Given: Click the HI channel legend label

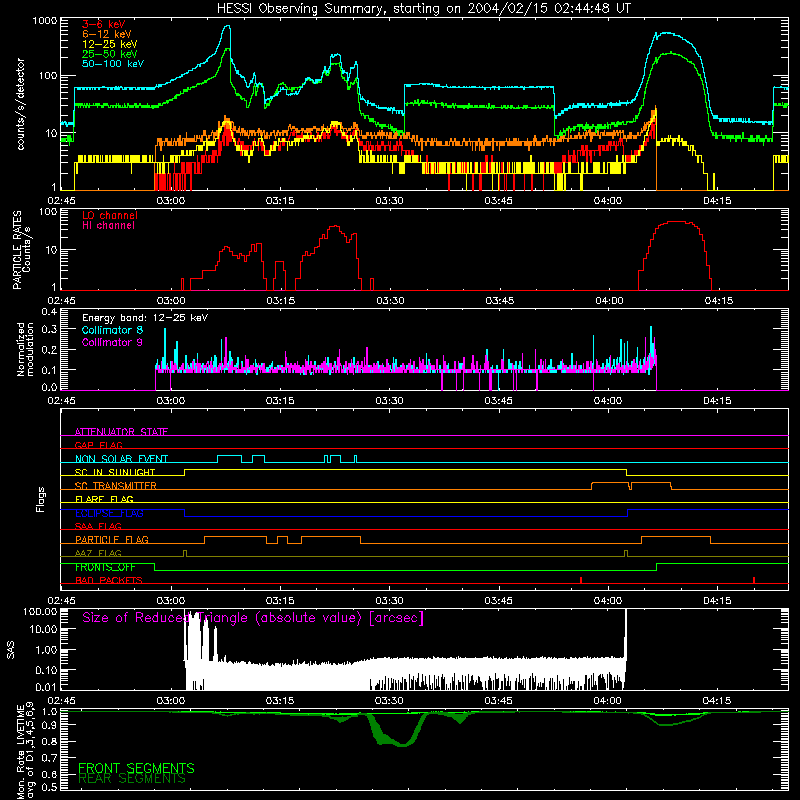Looking at the screenshot, I should [x=109, y=226].
